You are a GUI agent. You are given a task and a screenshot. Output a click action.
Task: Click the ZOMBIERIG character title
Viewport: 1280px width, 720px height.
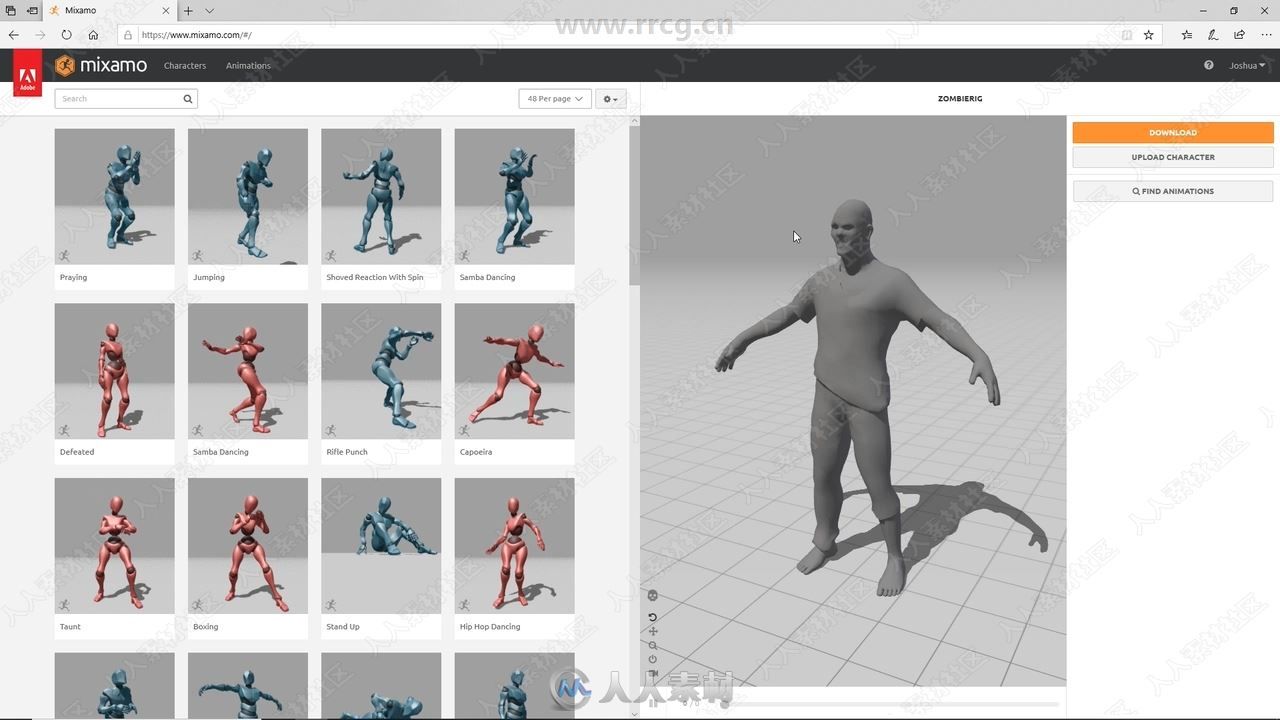click(x=960, y=99)
